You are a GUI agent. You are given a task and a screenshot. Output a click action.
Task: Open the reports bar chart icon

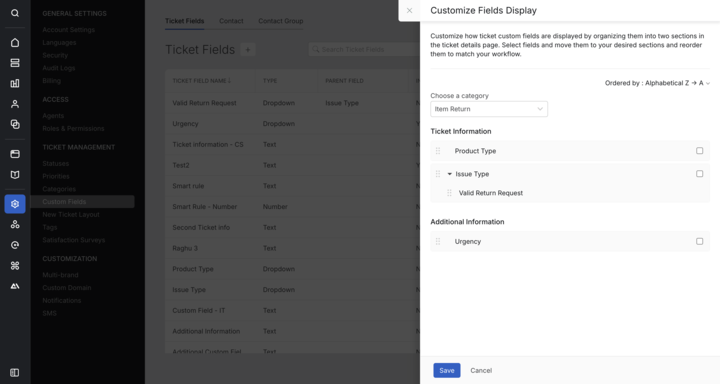click(x=15, y=83)
